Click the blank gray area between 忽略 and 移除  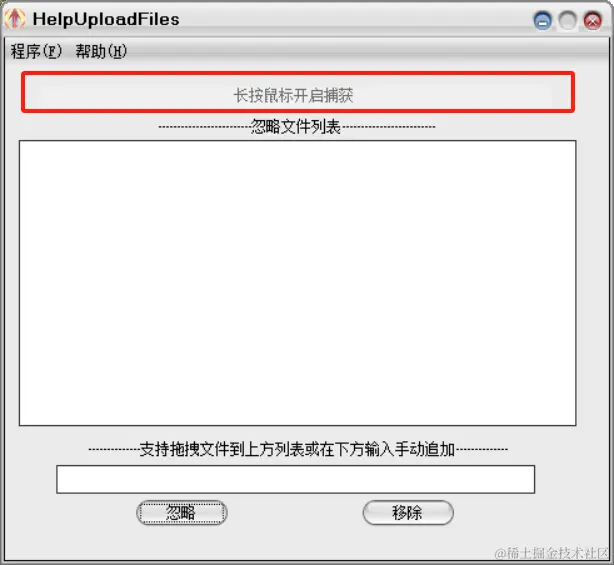coord(295,513)
